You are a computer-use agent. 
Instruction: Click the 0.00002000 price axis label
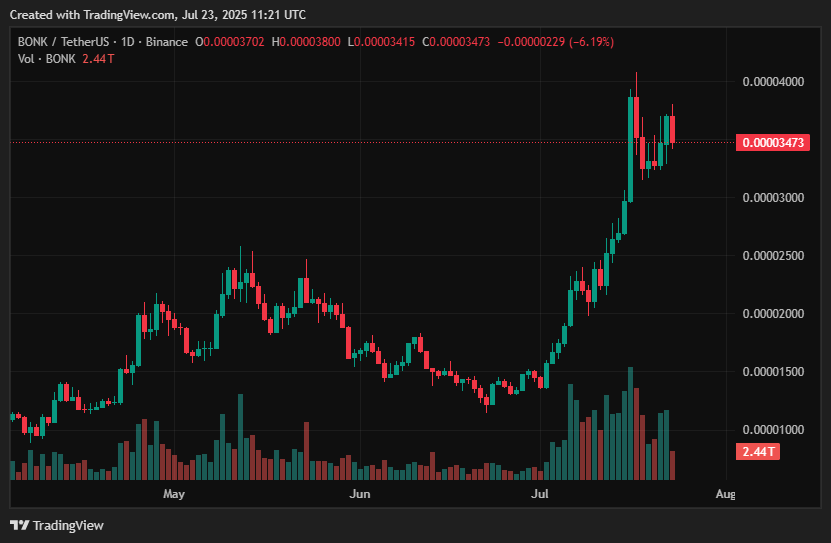pyautogui.click(x=773, y=314)
